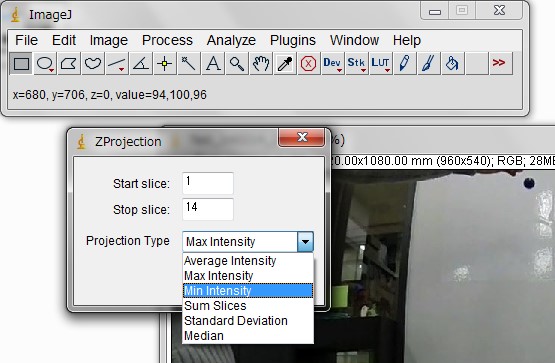Select the Oval selection tool
Image resolution: width=555 pixels, height=363 pixels.
coord(45,64)
